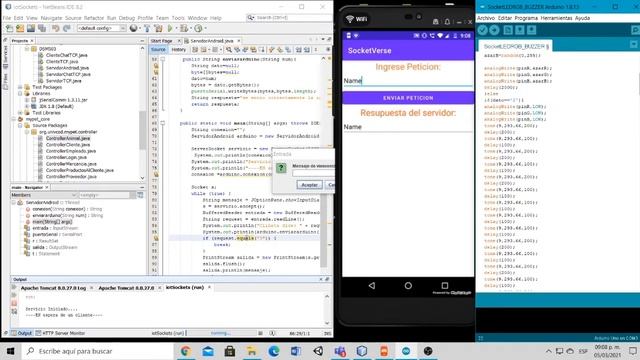This screenshot has width=640, height=360.
Task: Close the iotSockets (run) output tab
Action: pyautogui.click(x=209, y=287)
